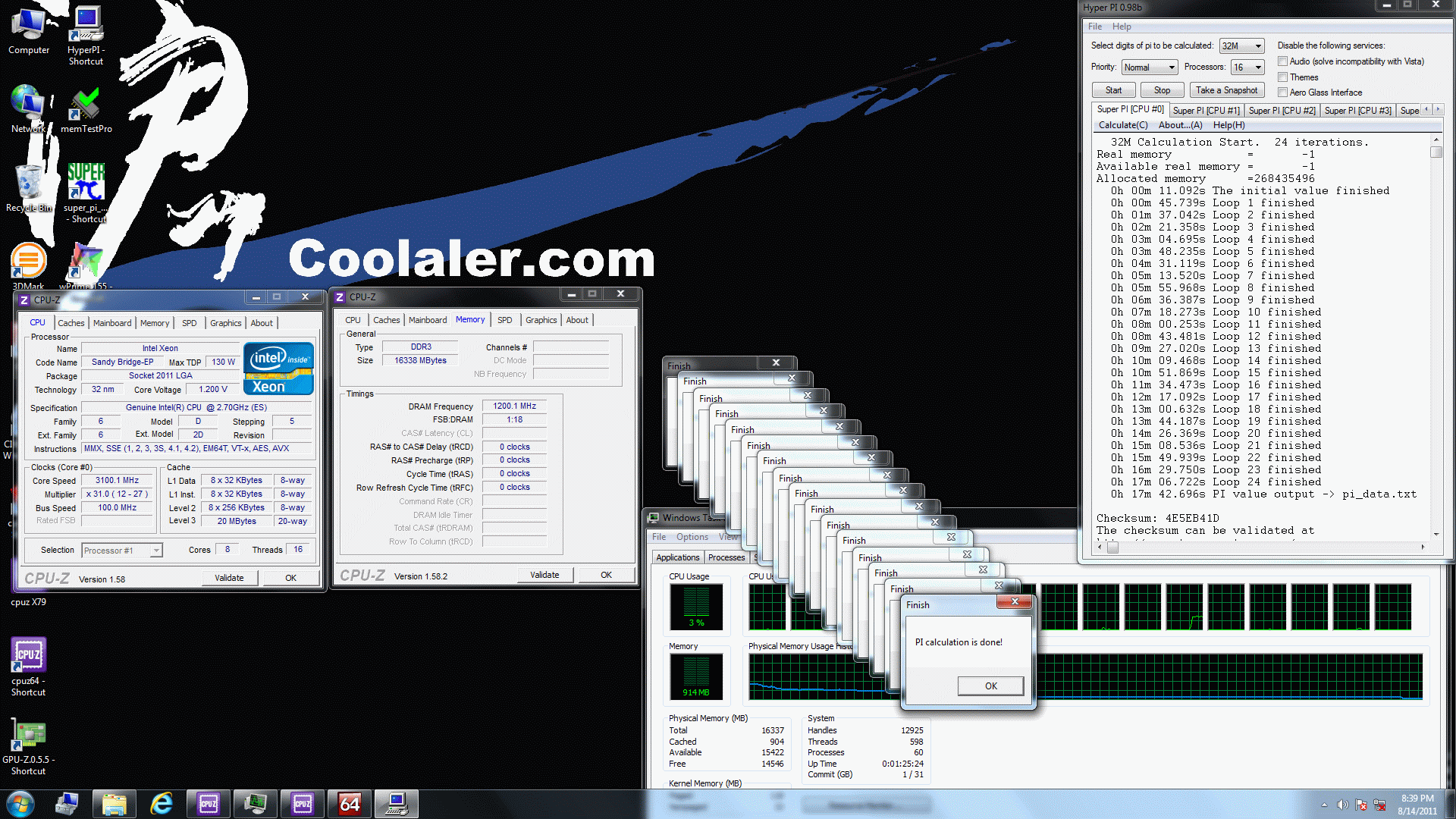Switch to the Hyper PI taskbar button
The width and height of the screenshot is (1456, 819).
pyautogui.click(x=397, y=804)
